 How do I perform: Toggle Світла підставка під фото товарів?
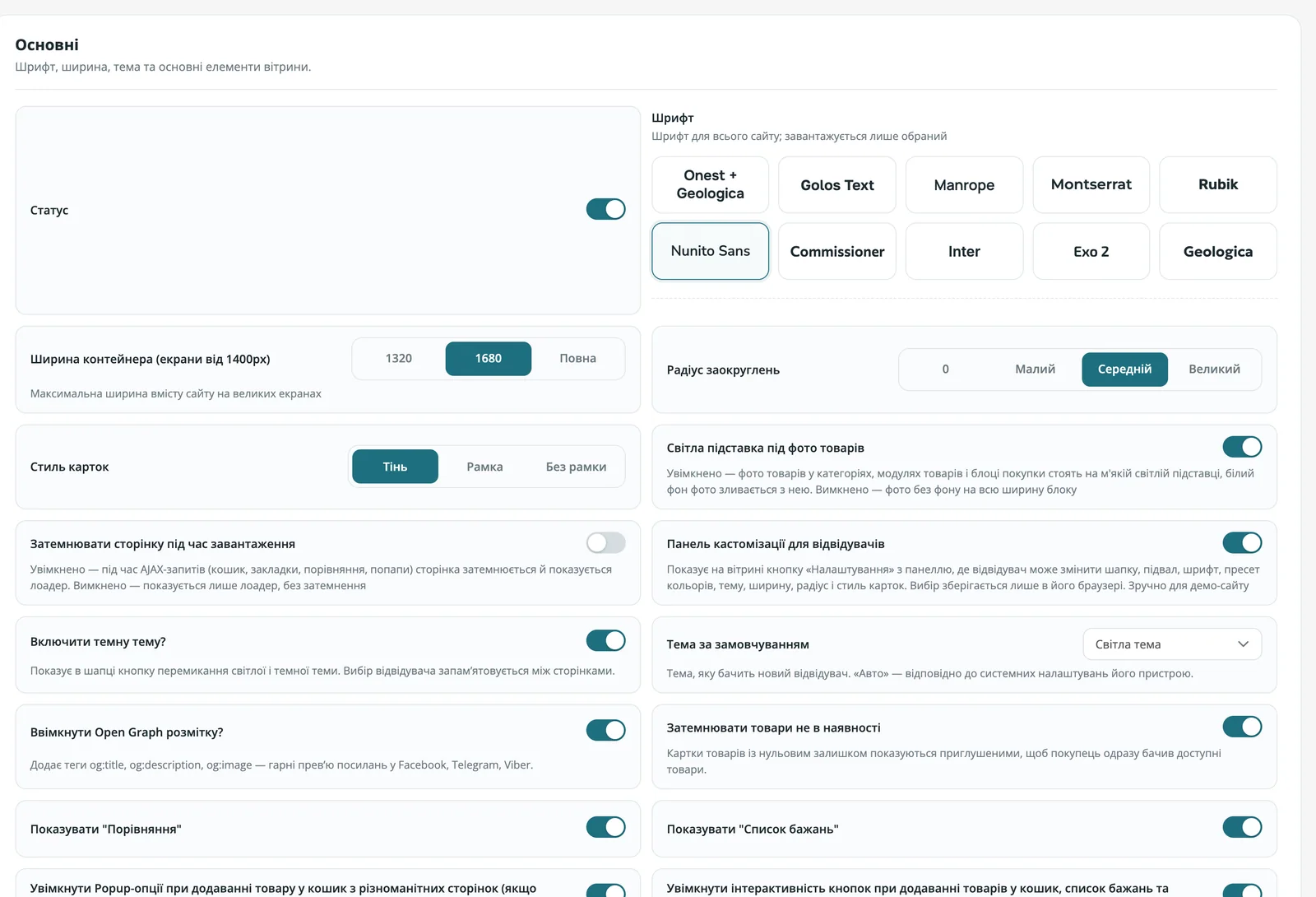(1242, 447)
